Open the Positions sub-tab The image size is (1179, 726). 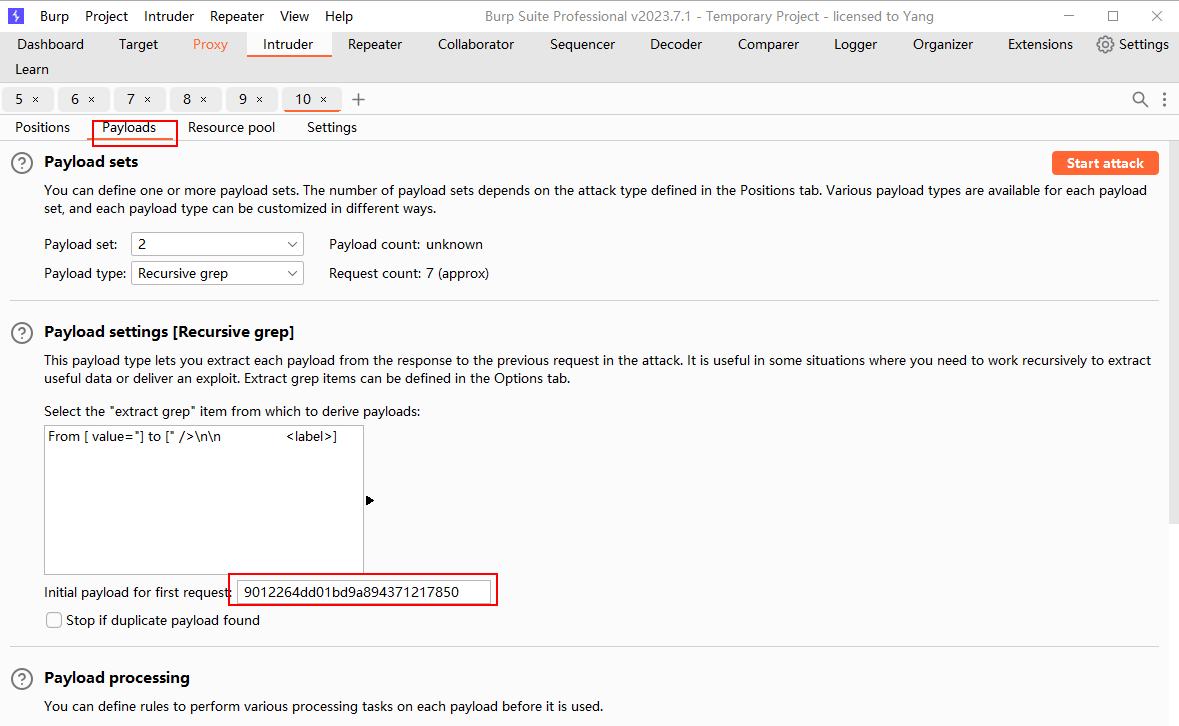(43, 127)
